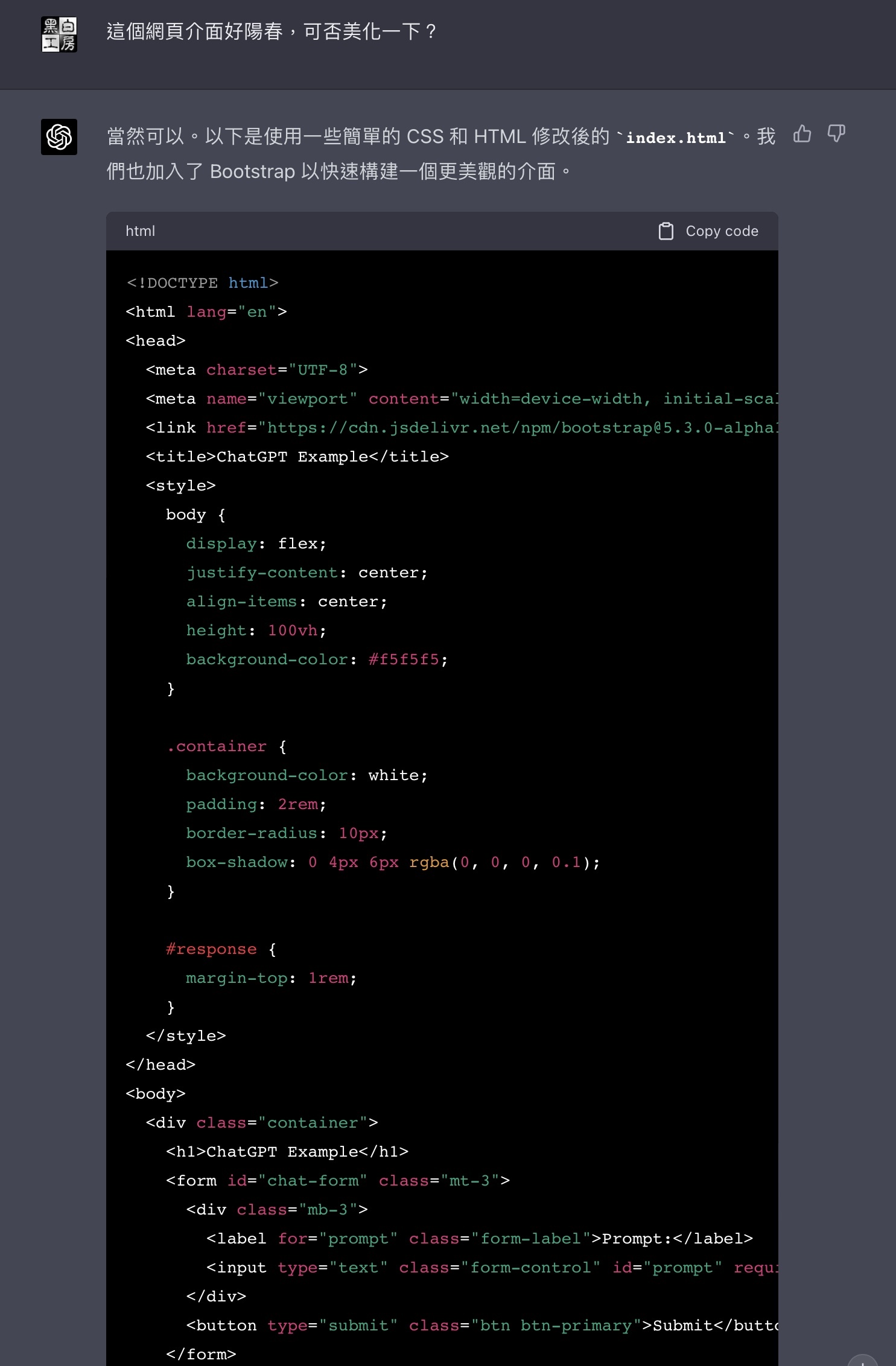Click the Copy code label
This screenshot has height=1366, width=896.
click(x=722, y=231)
